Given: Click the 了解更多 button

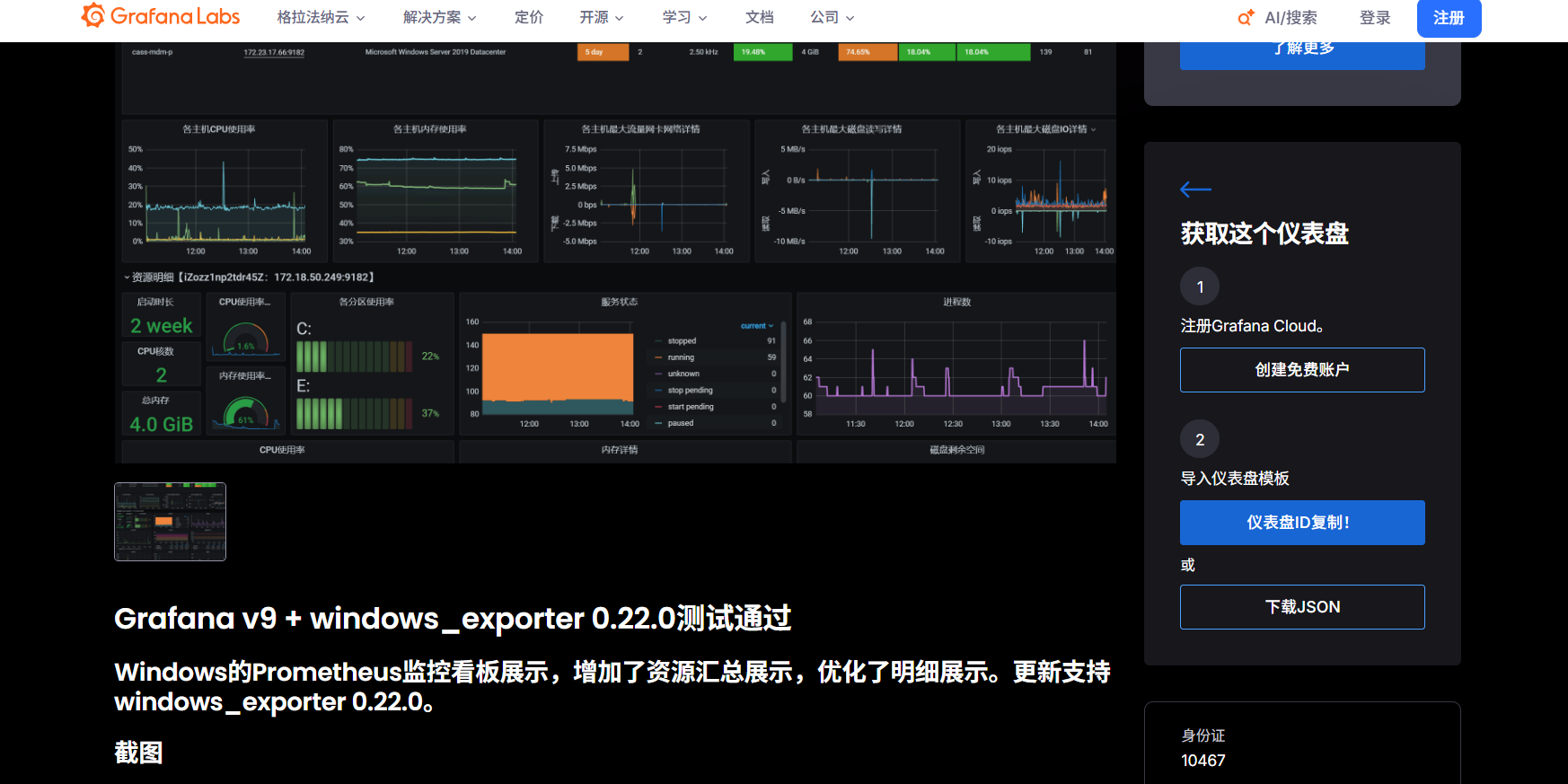Looking at the screenshot, I should point(1302,54).
